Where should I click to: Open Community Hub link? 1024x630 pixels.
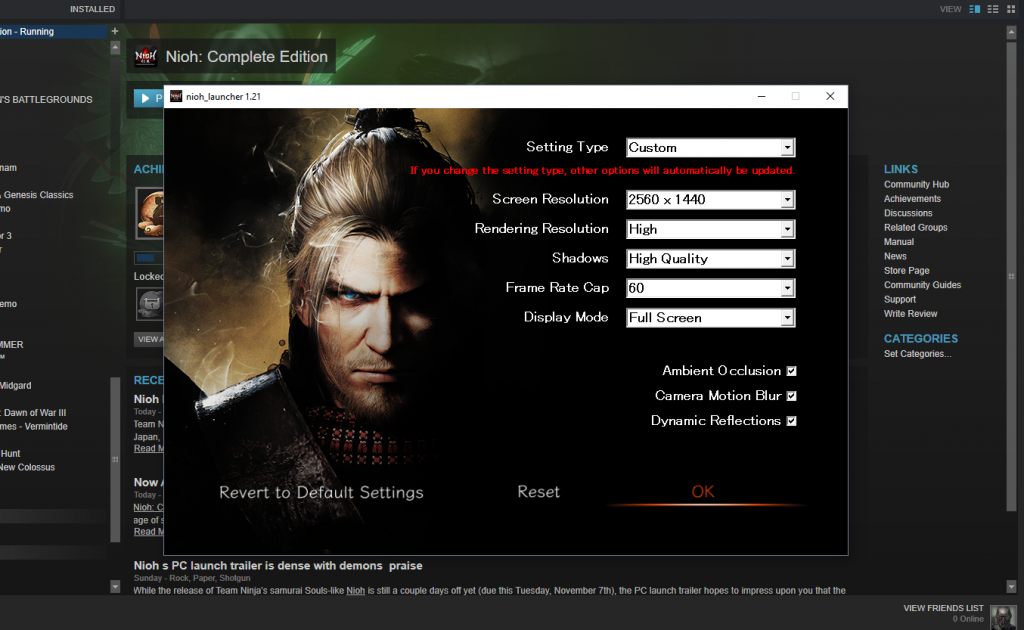click(916, 185)
